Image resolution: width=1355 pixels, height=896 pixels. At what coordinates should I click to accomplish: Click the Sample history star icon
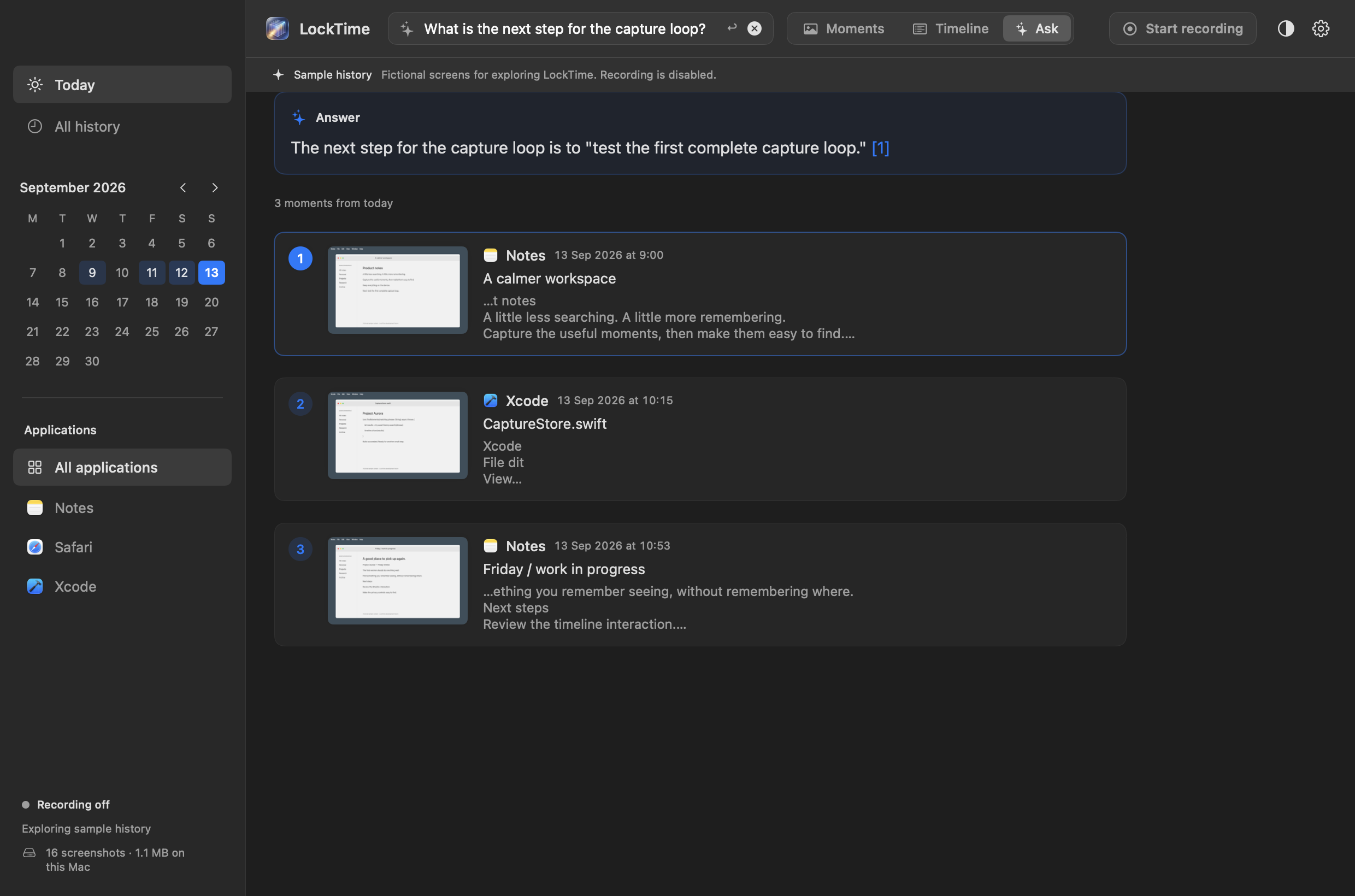278,74
